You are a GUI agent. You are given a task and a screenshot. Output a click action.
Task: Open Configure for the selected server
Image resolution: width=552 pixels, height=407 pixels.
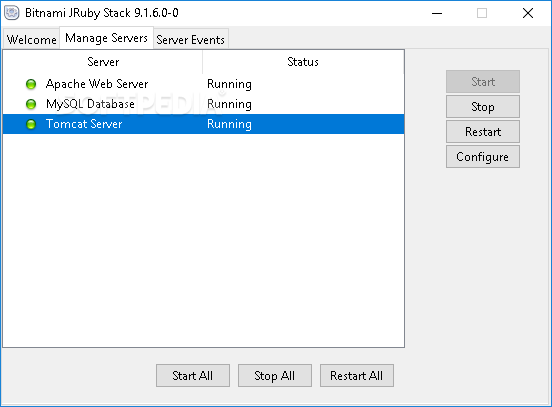(483, 157)
